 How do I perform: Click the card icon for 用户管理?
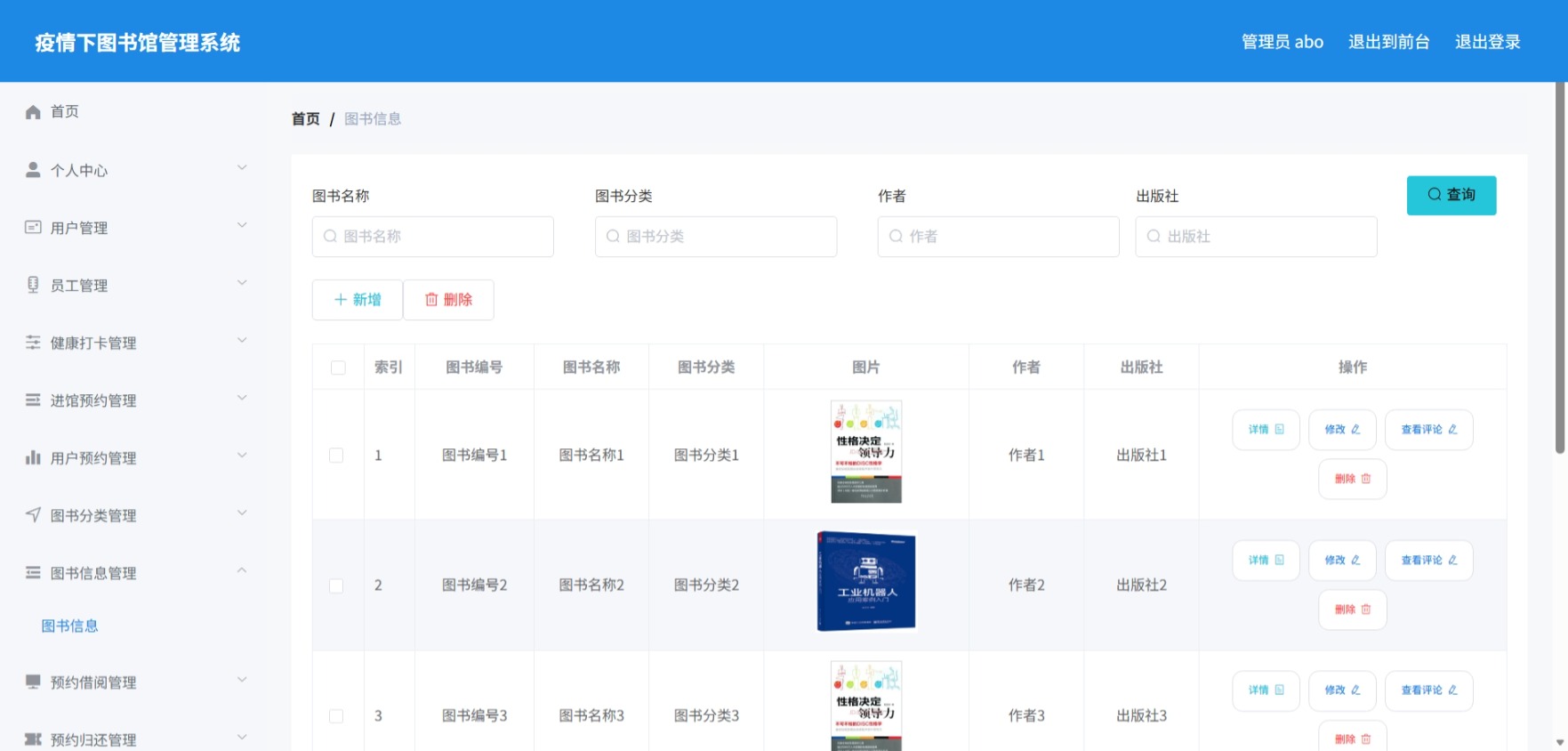(x=33, y=227)
